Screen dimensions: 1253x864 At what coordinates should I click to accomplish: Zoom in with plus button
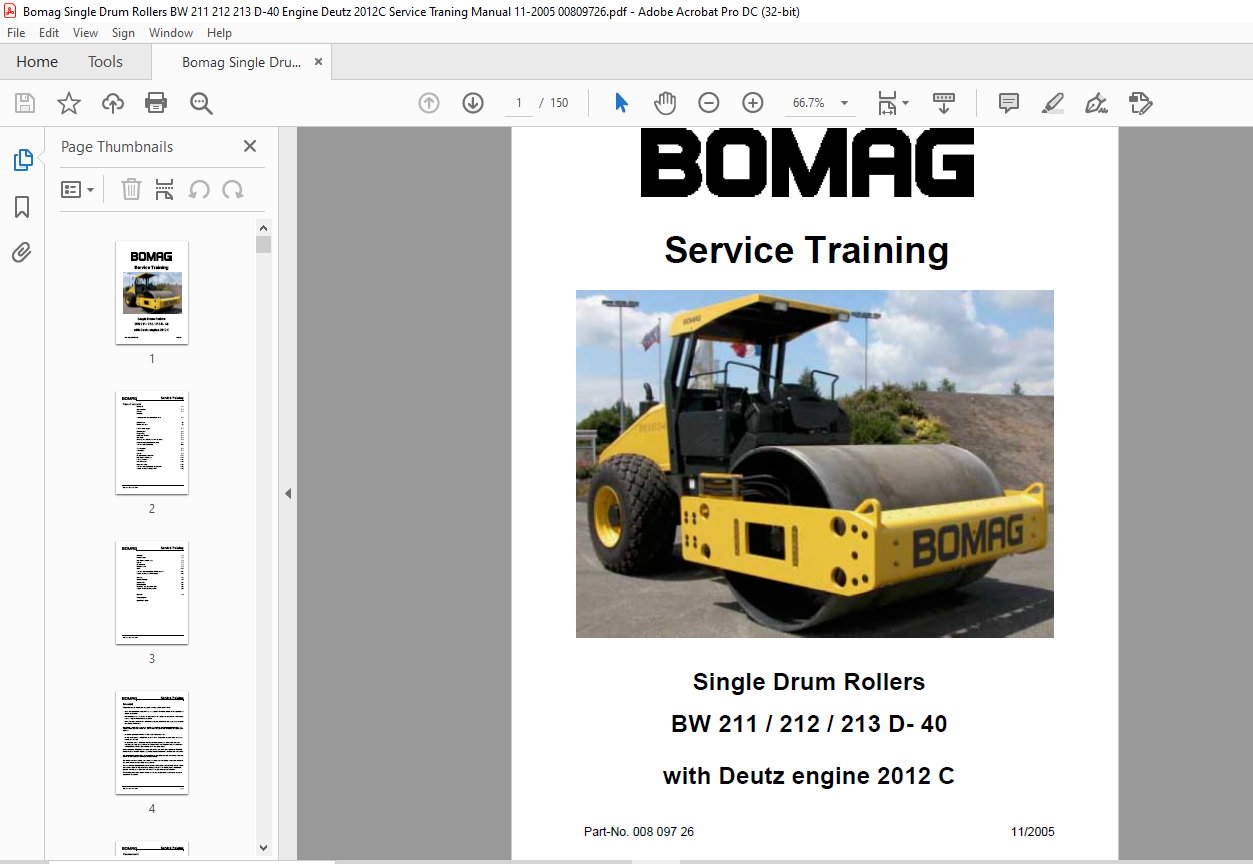coord(753,103)
